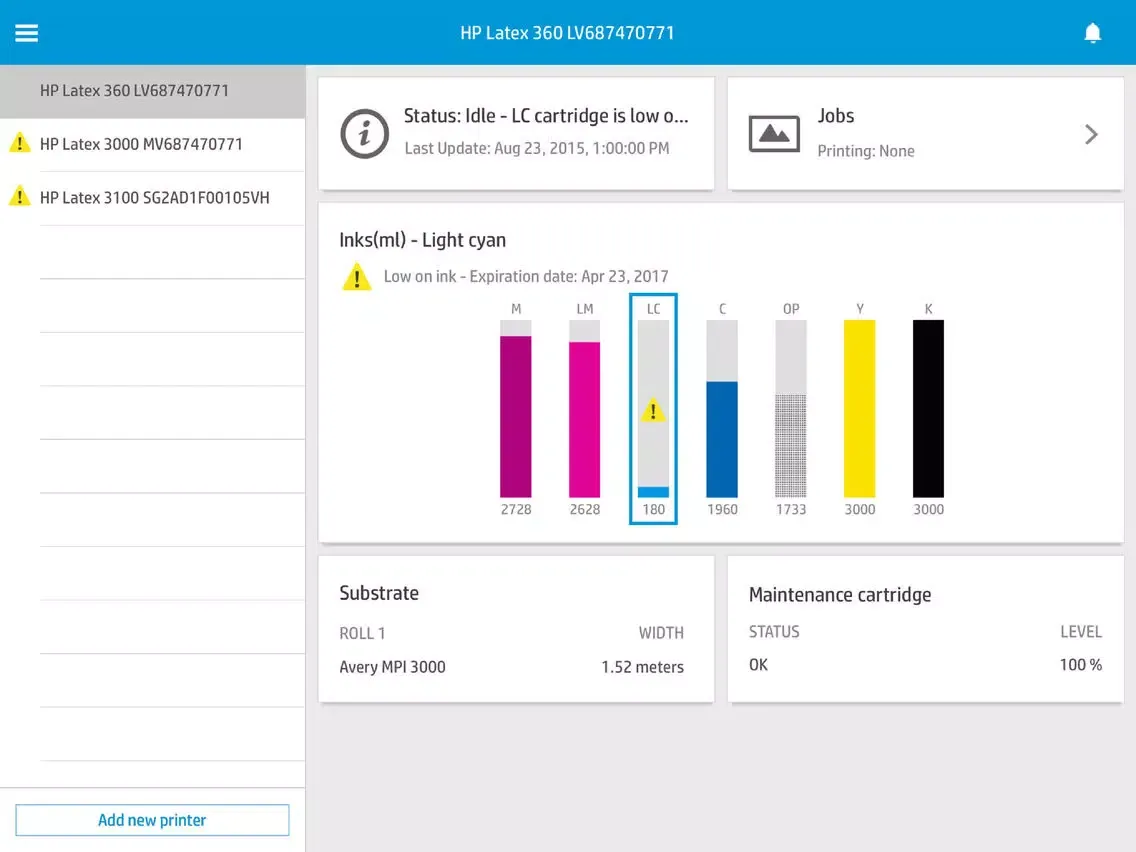
Task: Select HP Latex 360 printer in sidebar
Action: pyautogui.click(x=135, y=91)
